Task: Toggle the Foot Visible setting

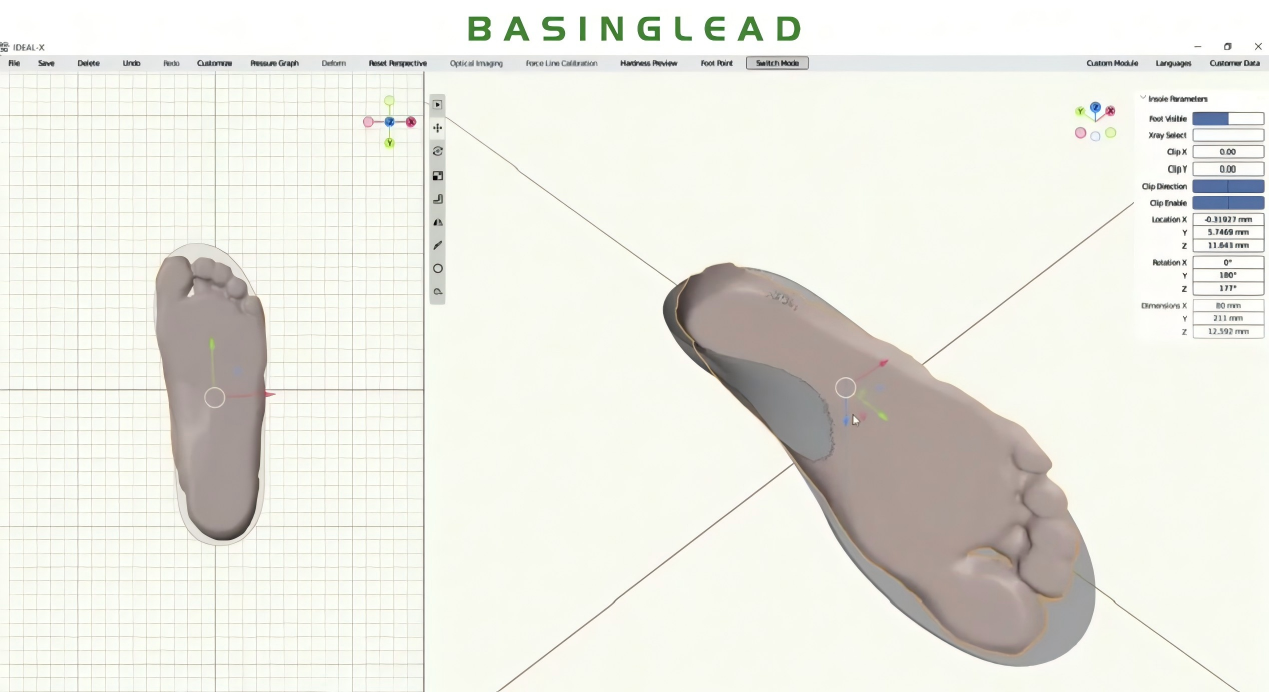Action: 1227,119
